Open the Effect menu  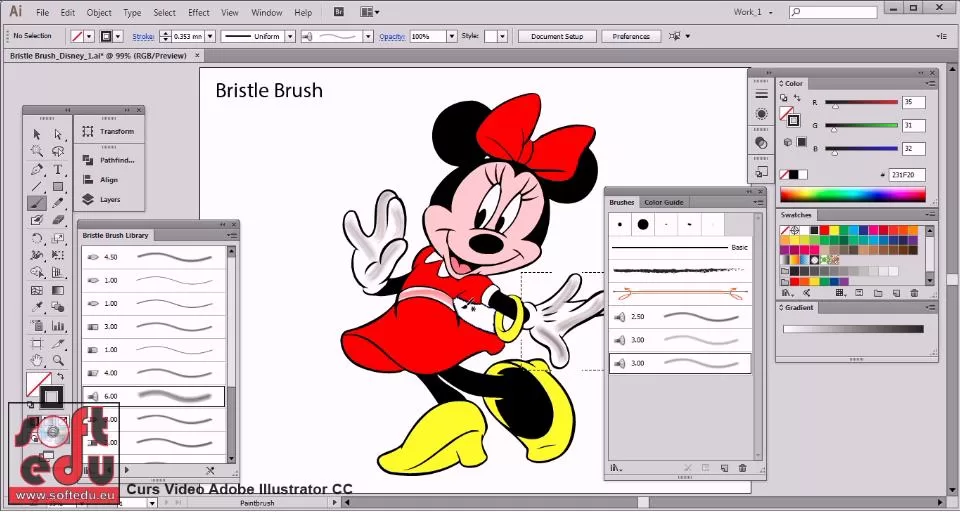[x=198, y=12]
